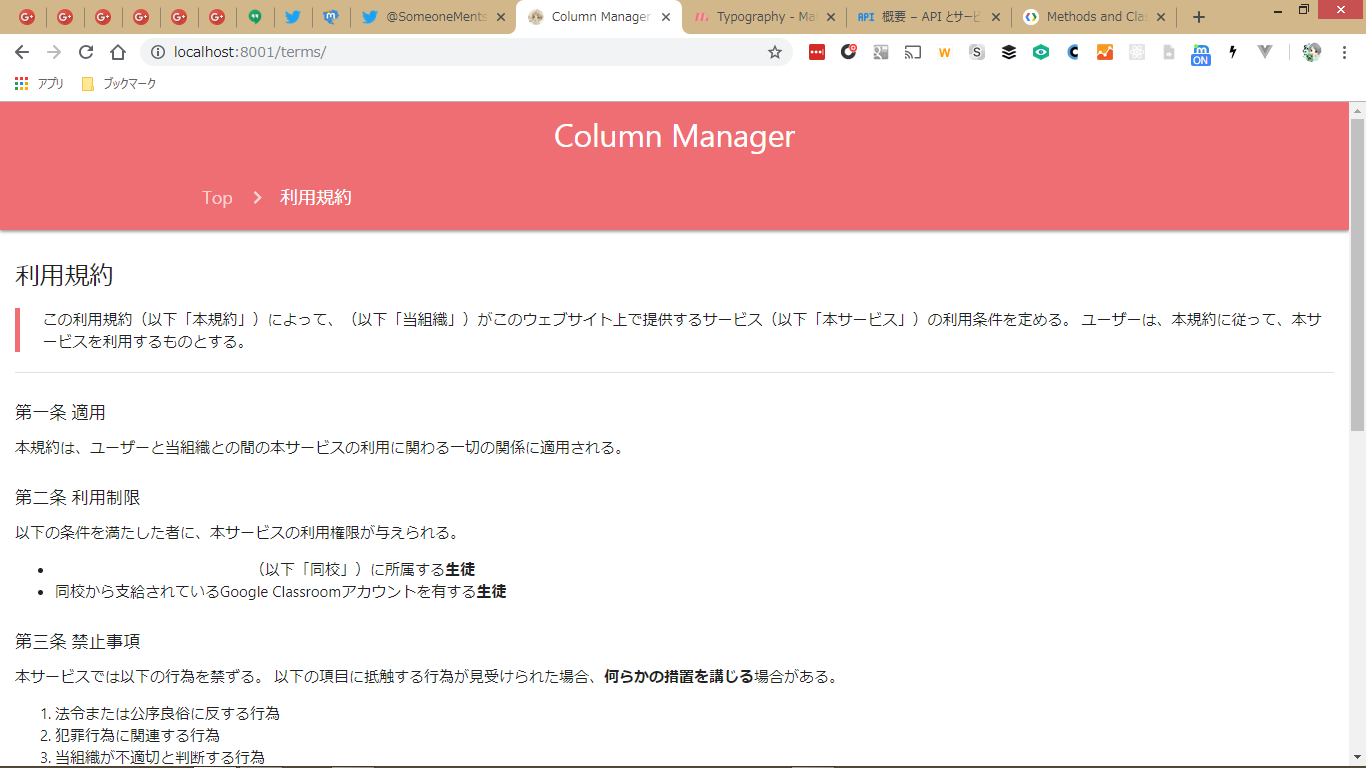The width and height of the screenshot is (1366, 768).
Task: Click the Vue devtools extension icon
Action: [x=1265, y=52]
